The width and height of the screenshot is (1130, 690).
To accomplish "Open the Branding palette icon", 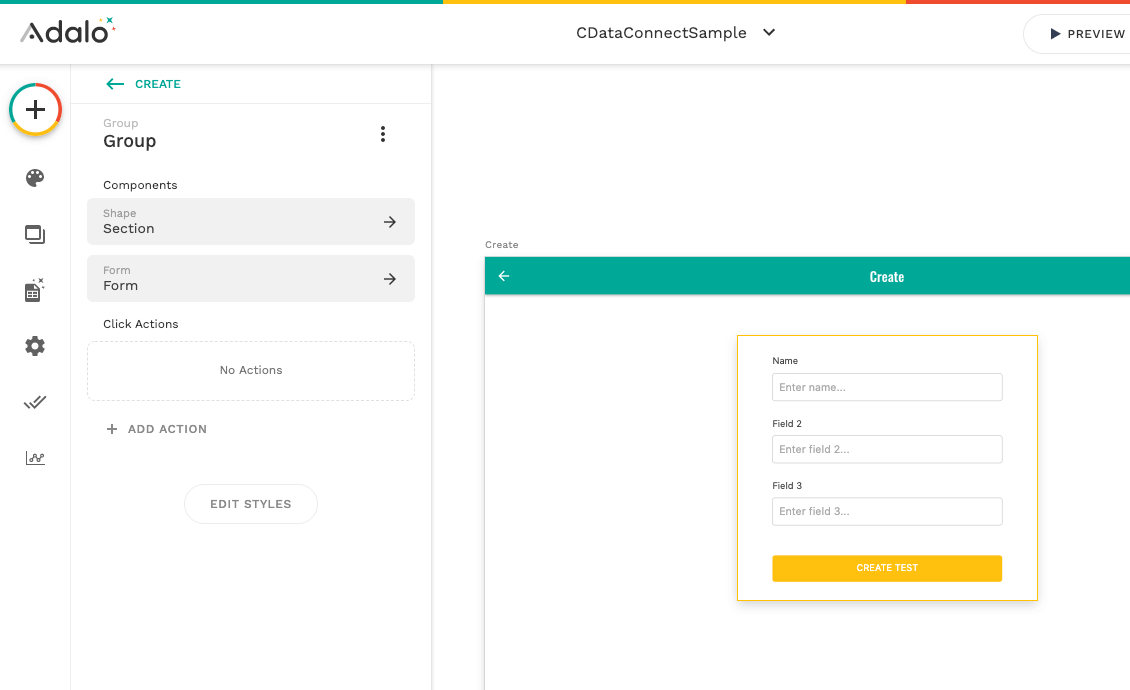I will pos(35,178).
